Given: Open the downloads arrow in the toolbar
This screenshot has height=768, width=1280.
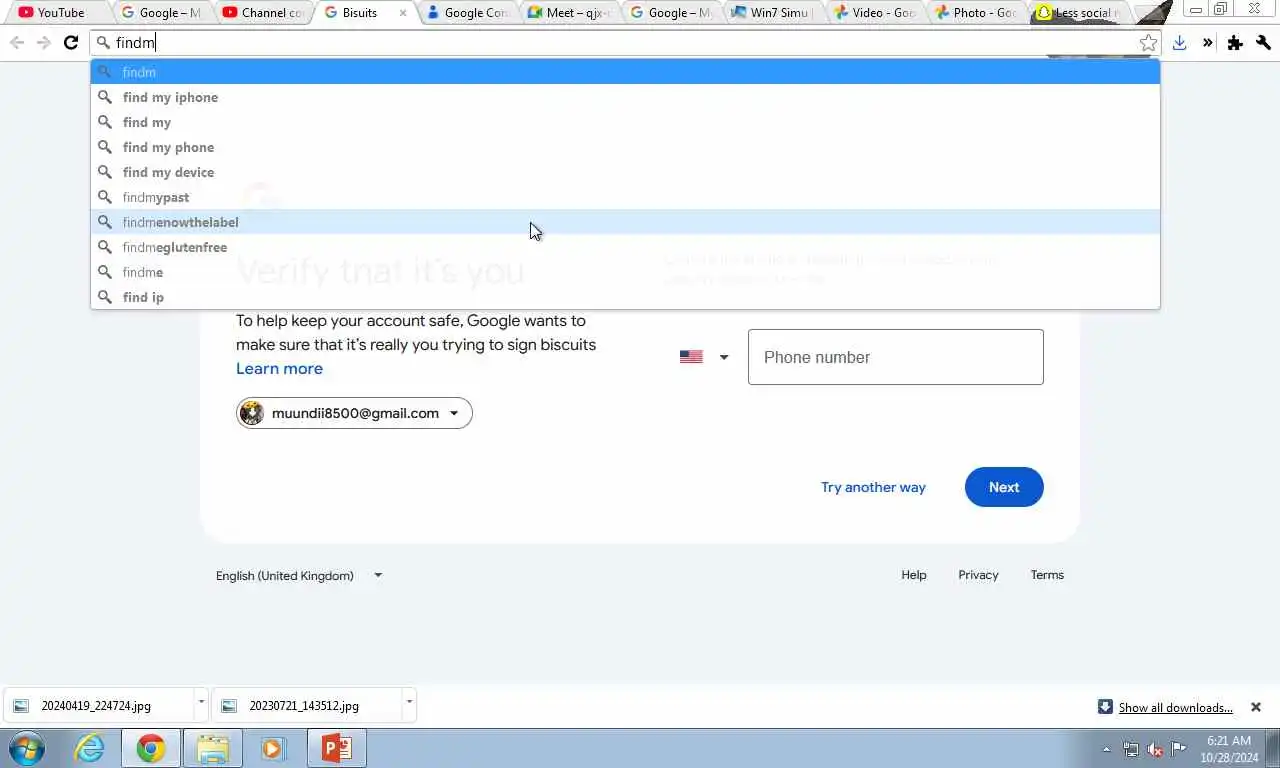Looking at the screenshot, I should (x=1180, y=43).
